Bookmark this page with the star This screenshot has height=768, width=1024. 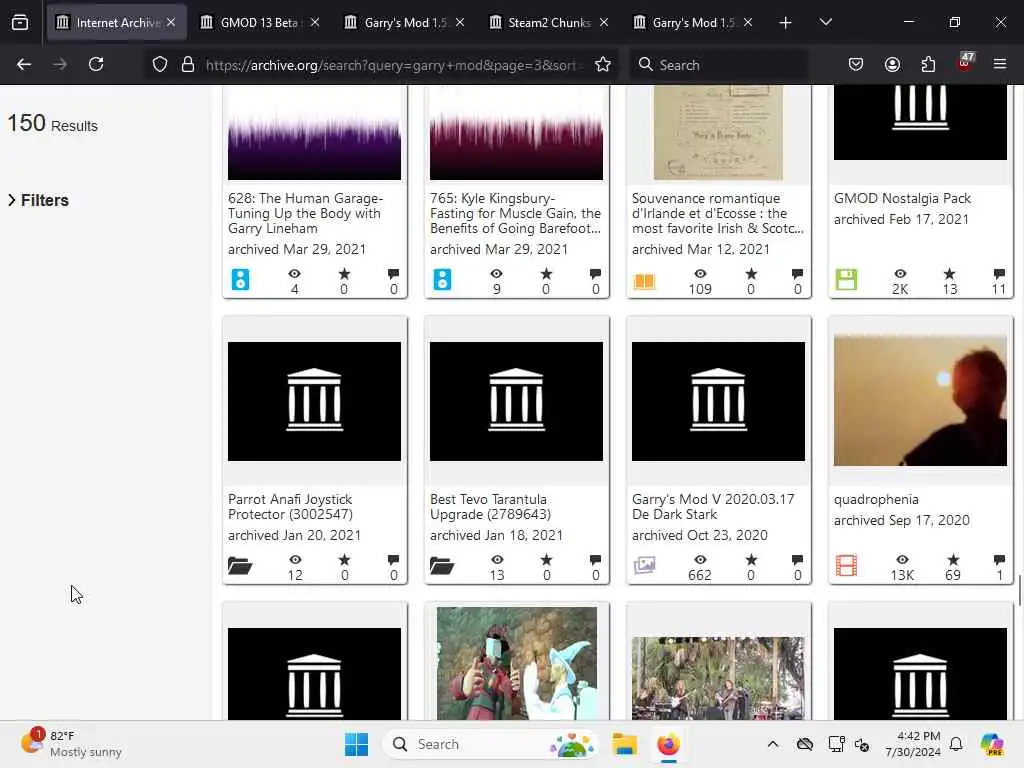[603, 64]
